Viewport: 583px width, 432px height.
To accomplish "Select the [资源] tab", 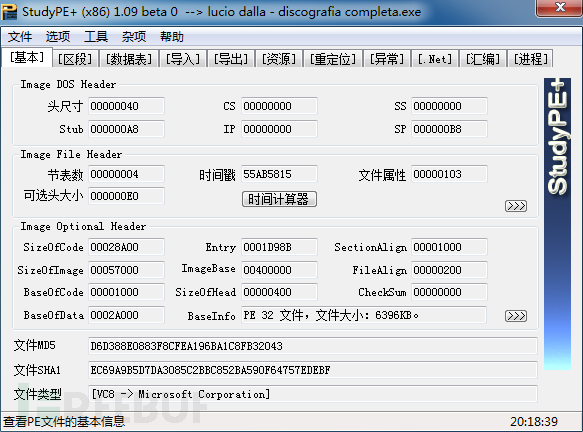I will [279, 59].
